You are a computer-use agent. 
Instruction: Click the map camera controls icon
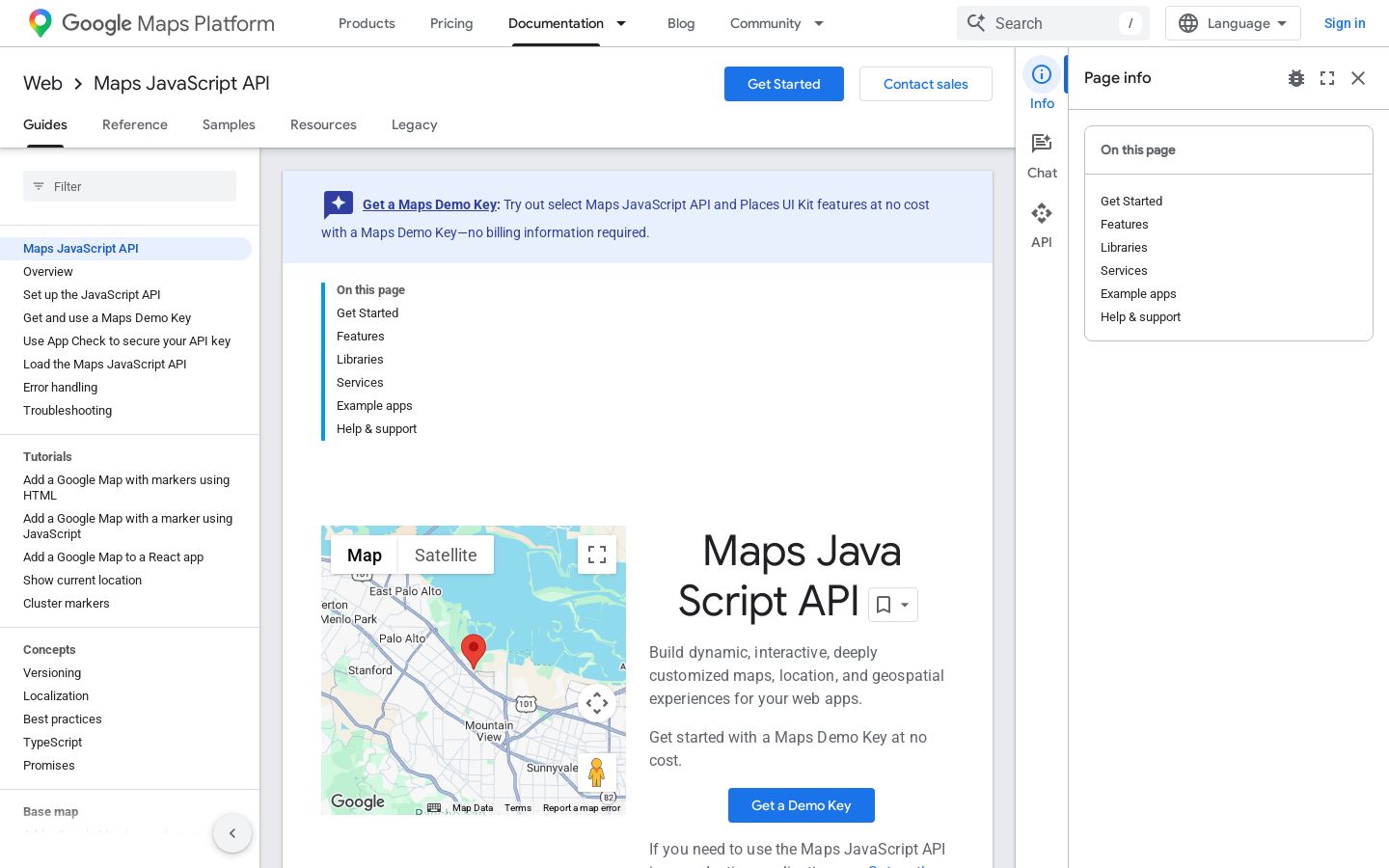coord(597,703)
